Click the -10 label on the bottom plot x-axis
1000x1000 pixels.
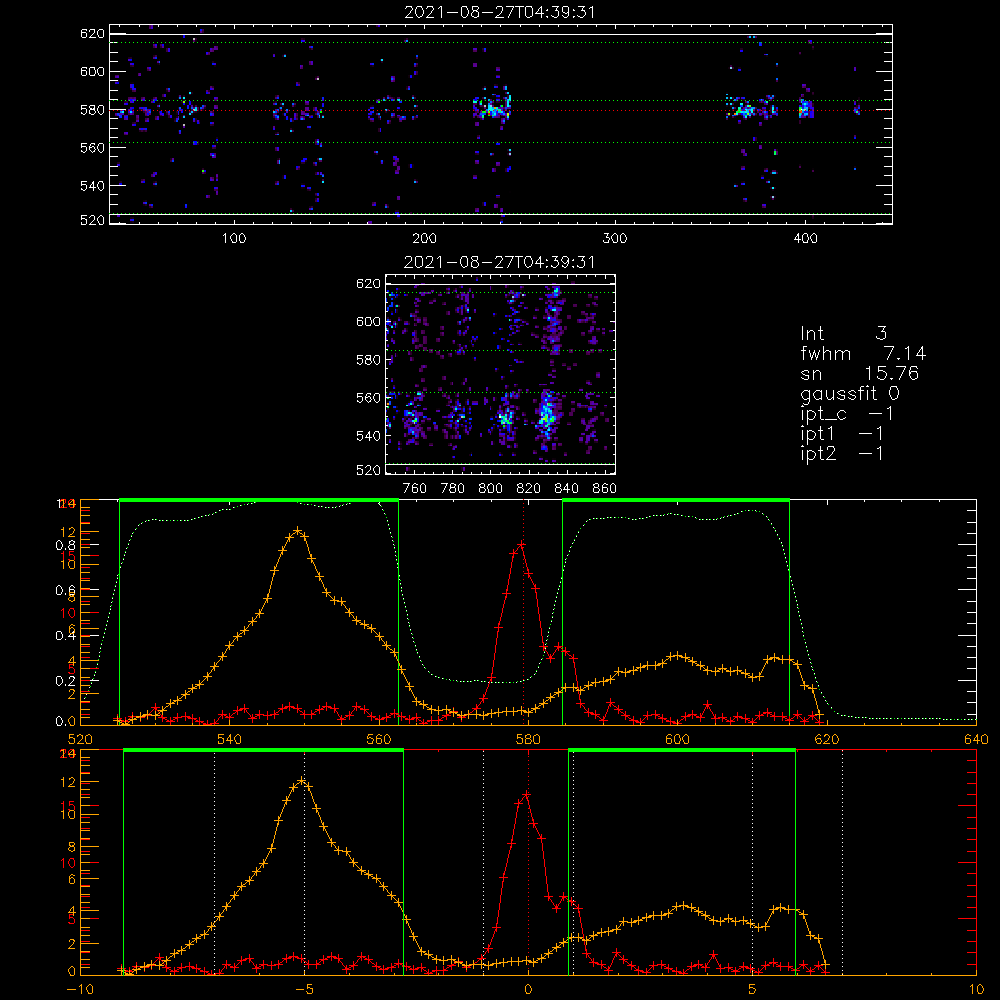click(80, 989)
